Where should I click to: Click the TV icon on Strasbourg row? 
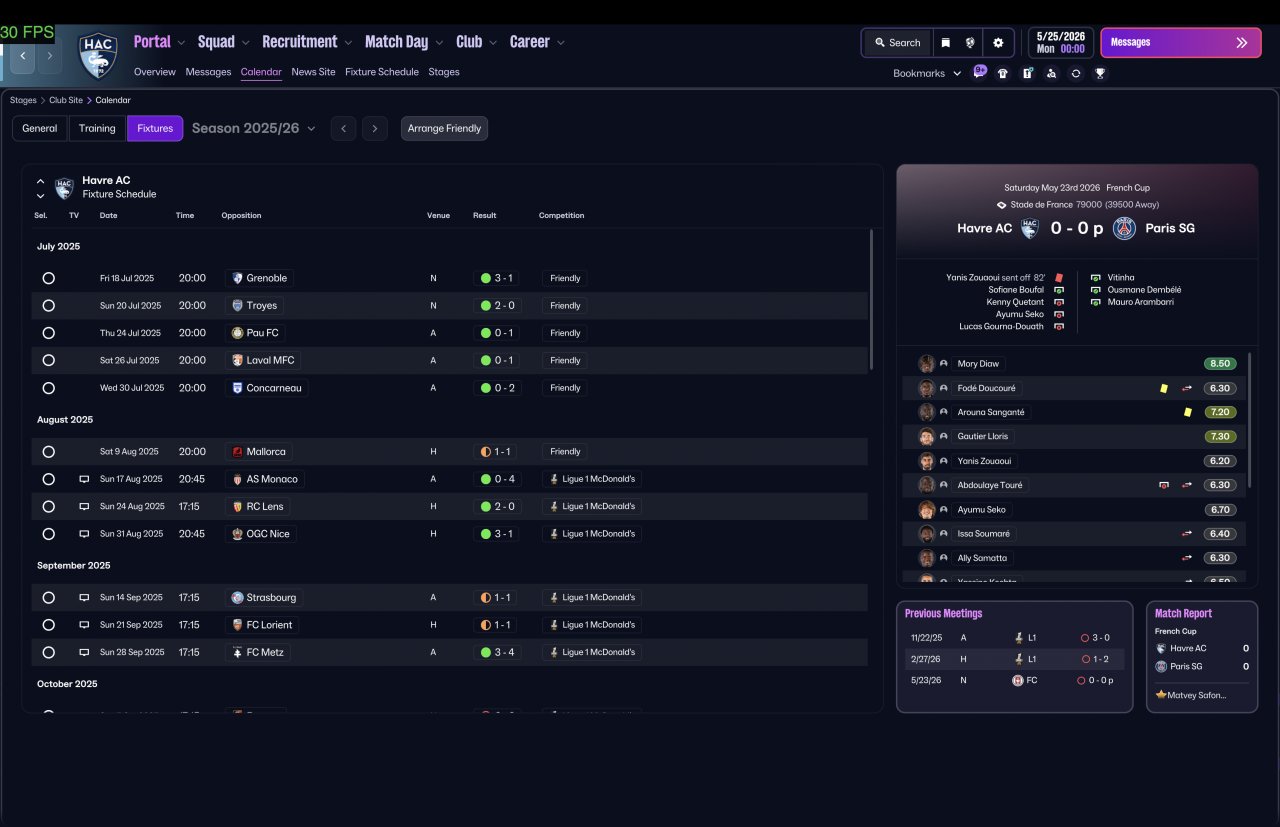pyautogui.click(x=84, y=597)
